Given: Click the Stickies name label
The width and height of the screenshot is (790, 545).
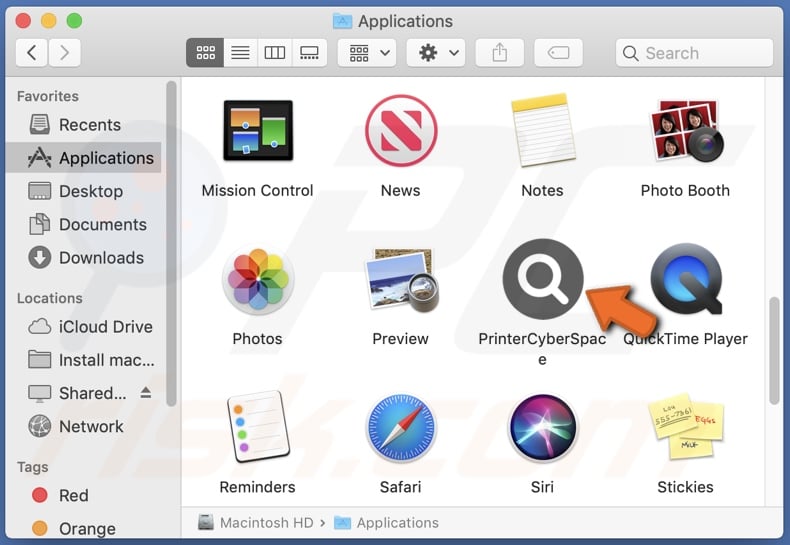Looking at the screenshot, I should [685, 487].
